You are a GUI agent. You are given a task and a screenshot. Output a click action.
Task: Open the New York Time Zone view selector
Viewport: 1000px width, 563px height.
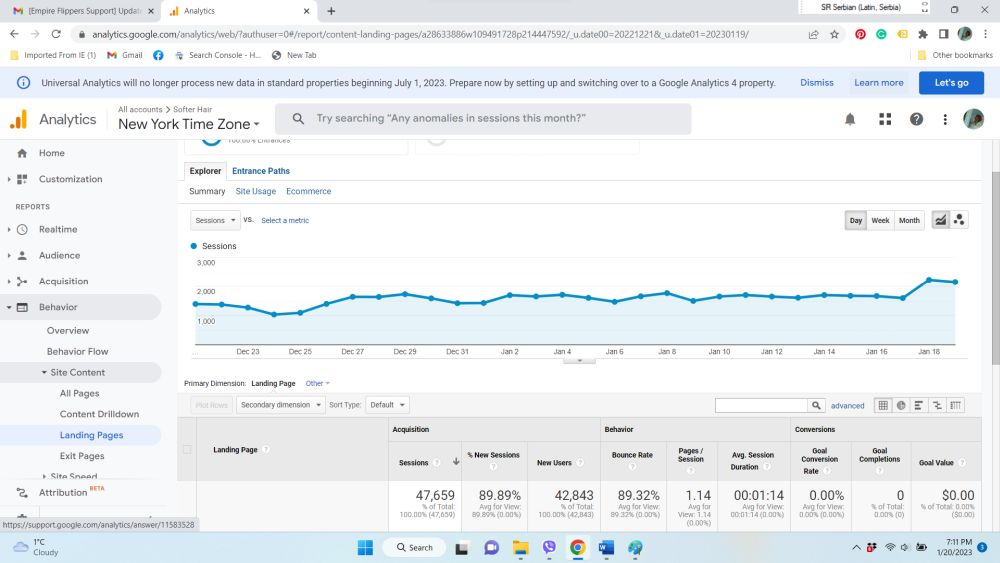tap(189, 124)
